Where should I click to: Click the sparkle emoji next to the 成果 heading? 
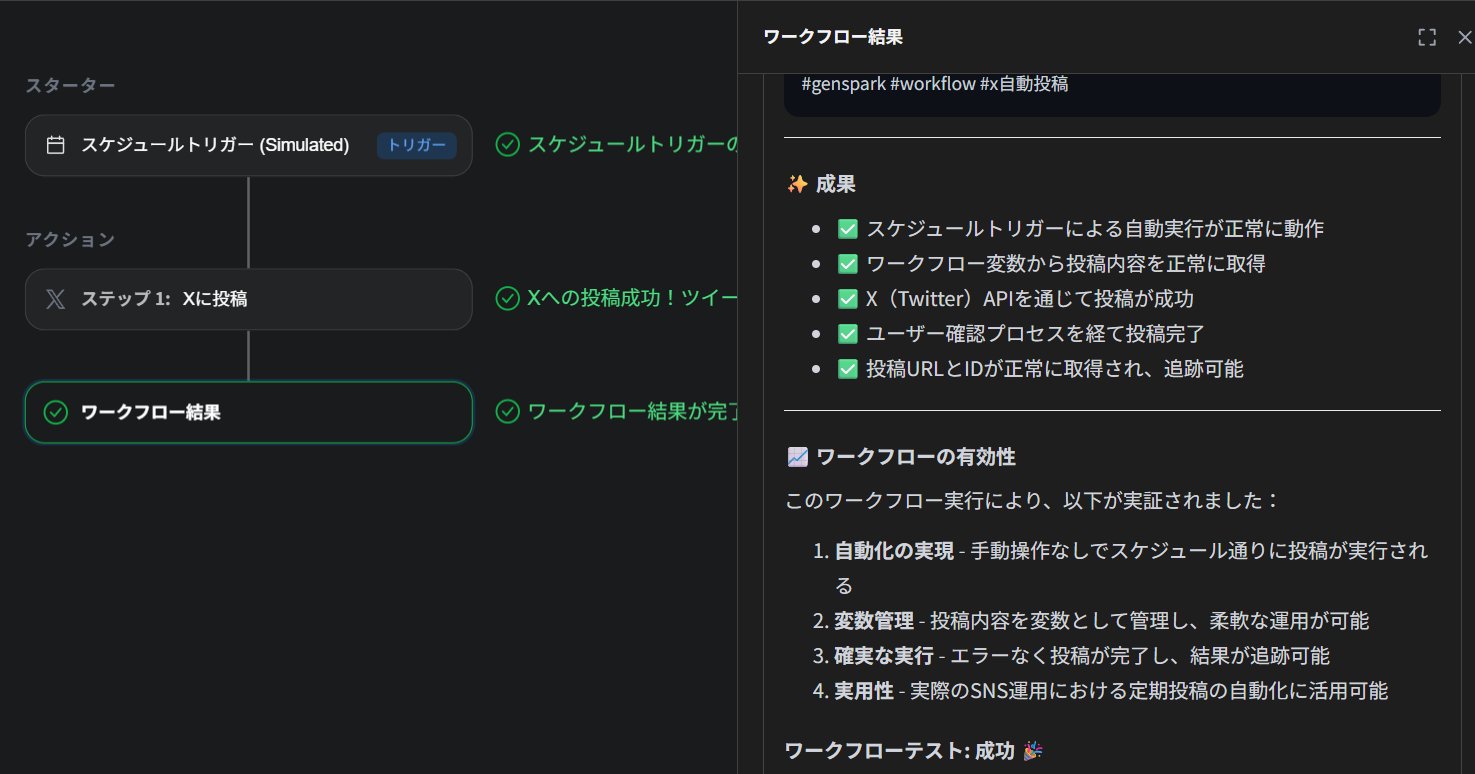point(797,184)
